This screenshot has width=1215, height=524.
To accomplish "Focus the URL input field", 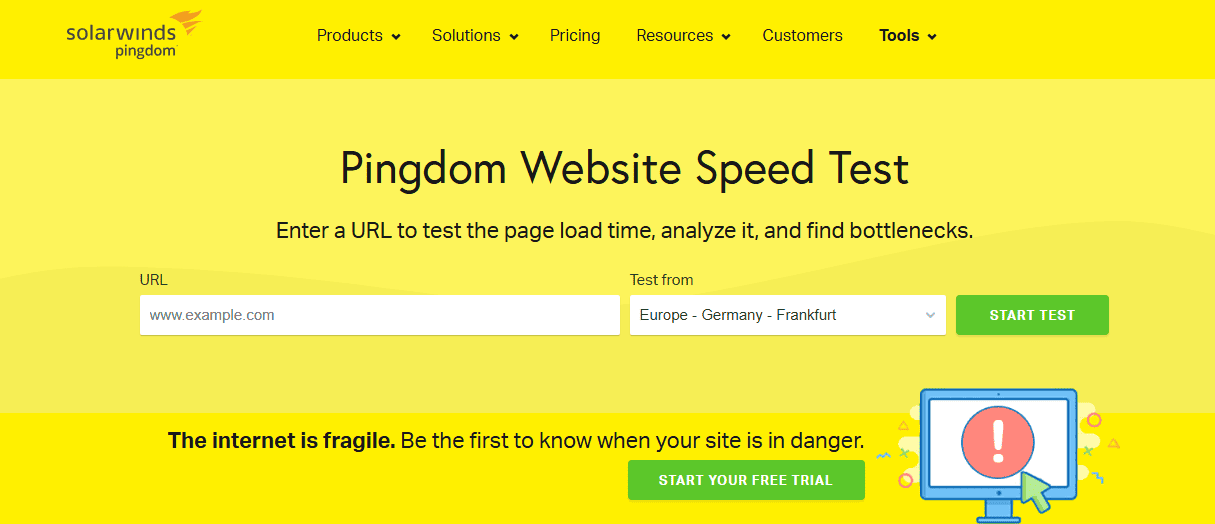I will (379, 315).
